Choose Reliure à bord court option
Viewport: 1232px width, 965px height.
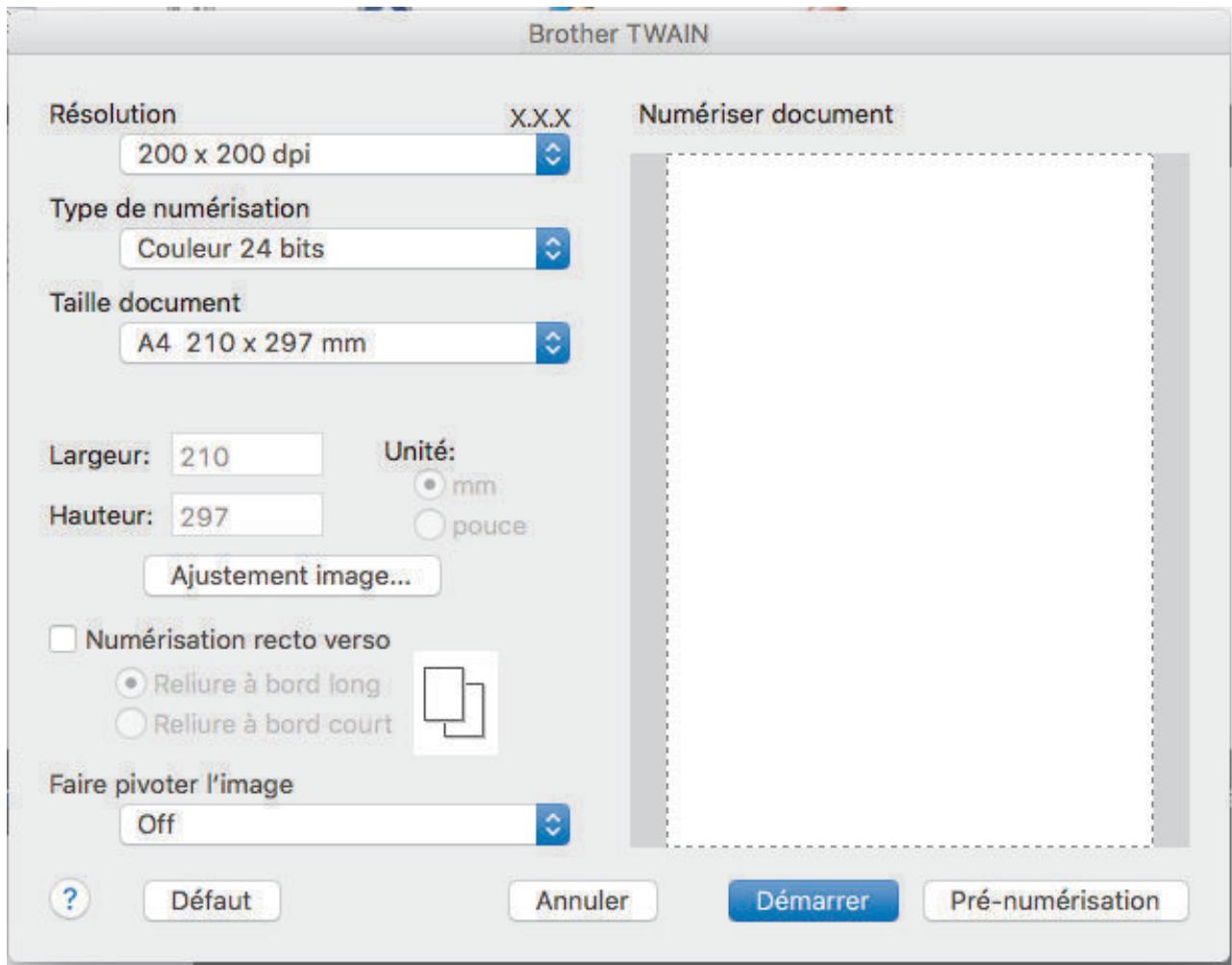pos(130,724)
